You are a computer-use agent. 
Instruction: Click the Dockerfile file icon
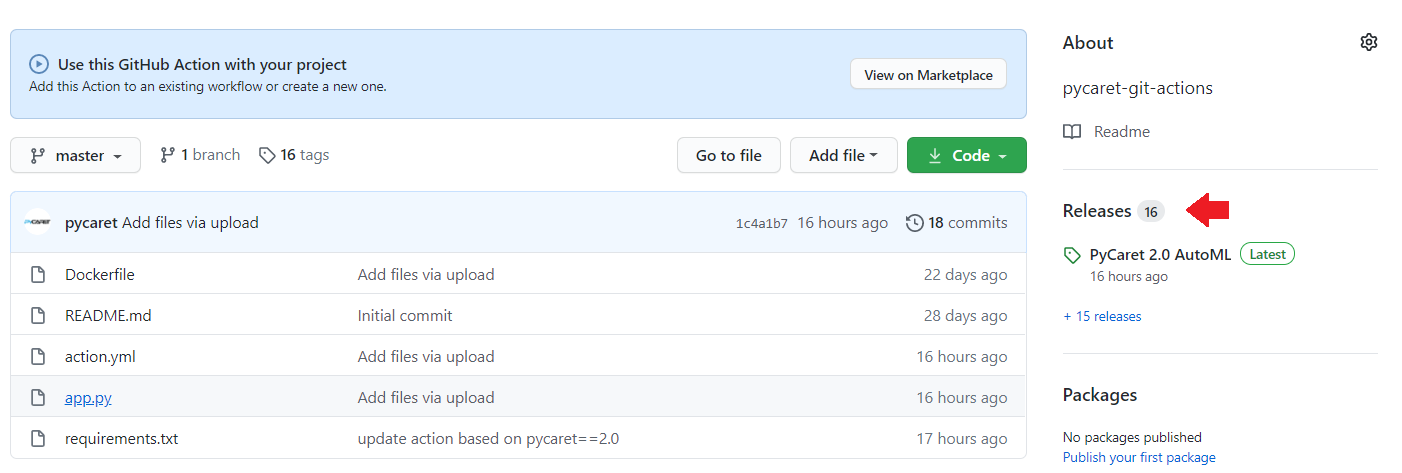tap(38, 275)
